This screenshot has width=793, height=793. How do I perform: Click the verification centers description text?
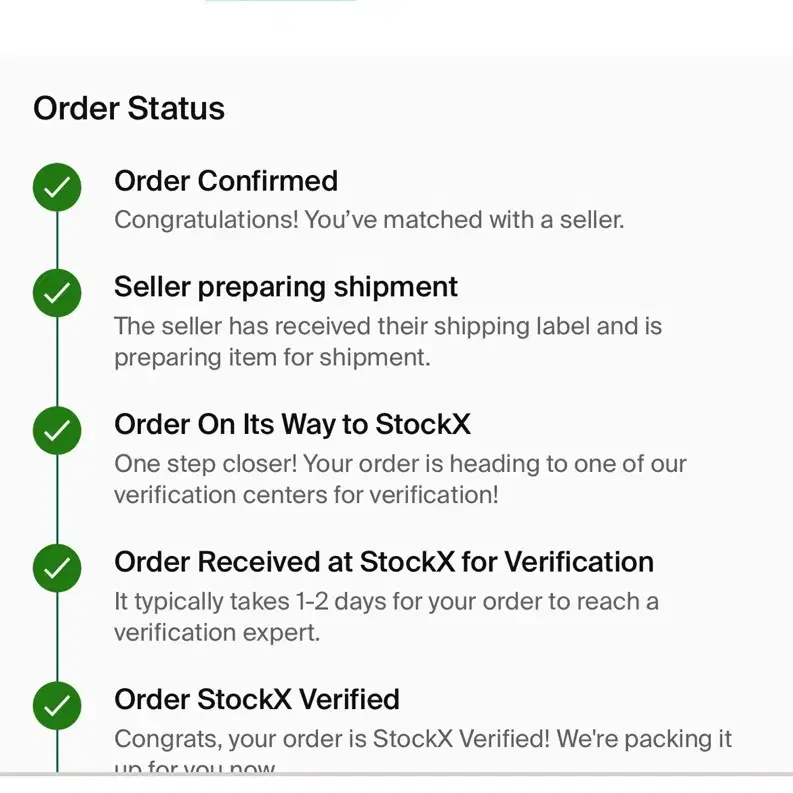point(400,479)
